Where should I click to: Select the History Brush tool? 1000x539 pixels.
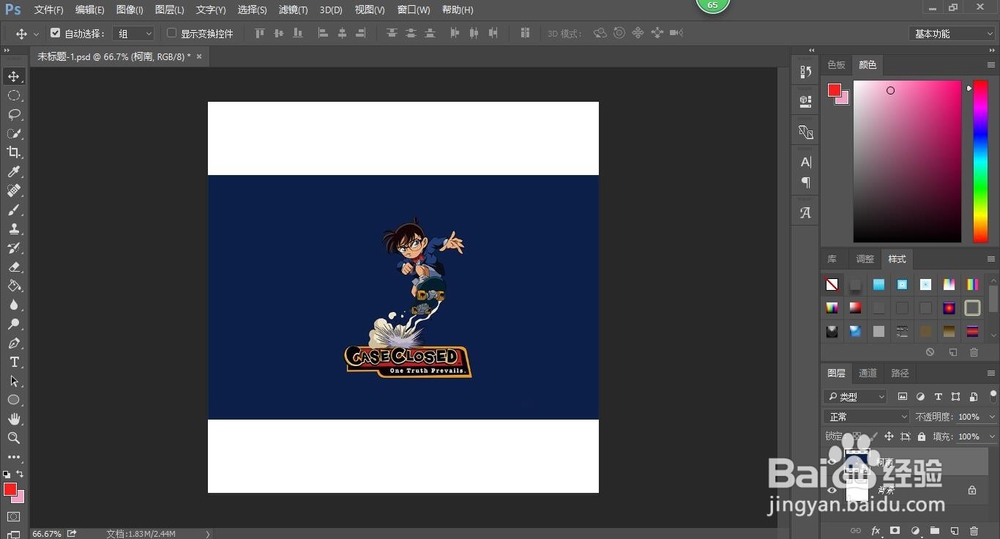pos(13,248)
